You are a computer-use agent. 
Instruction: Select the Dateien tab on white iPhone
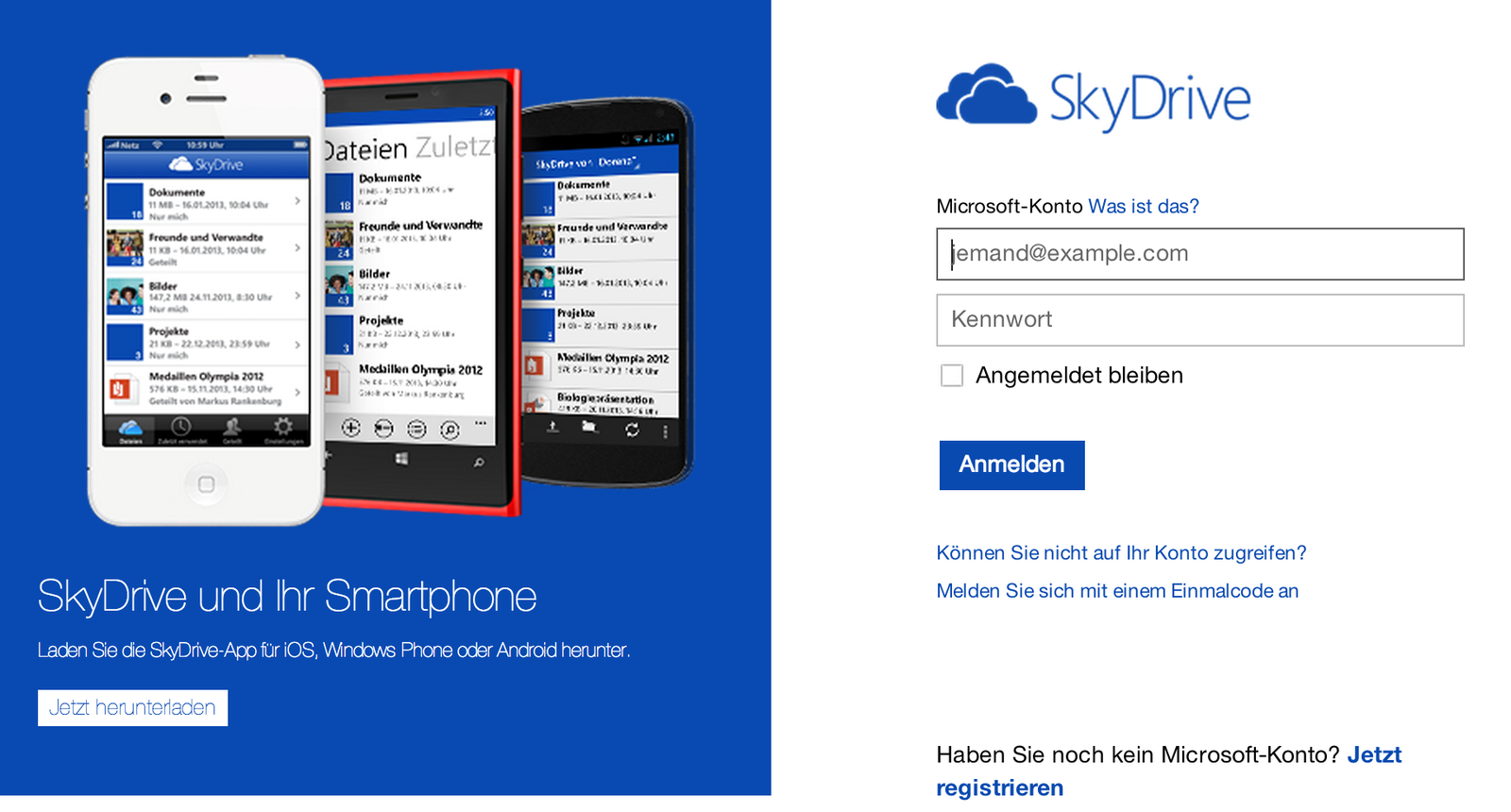coord(130,430)
